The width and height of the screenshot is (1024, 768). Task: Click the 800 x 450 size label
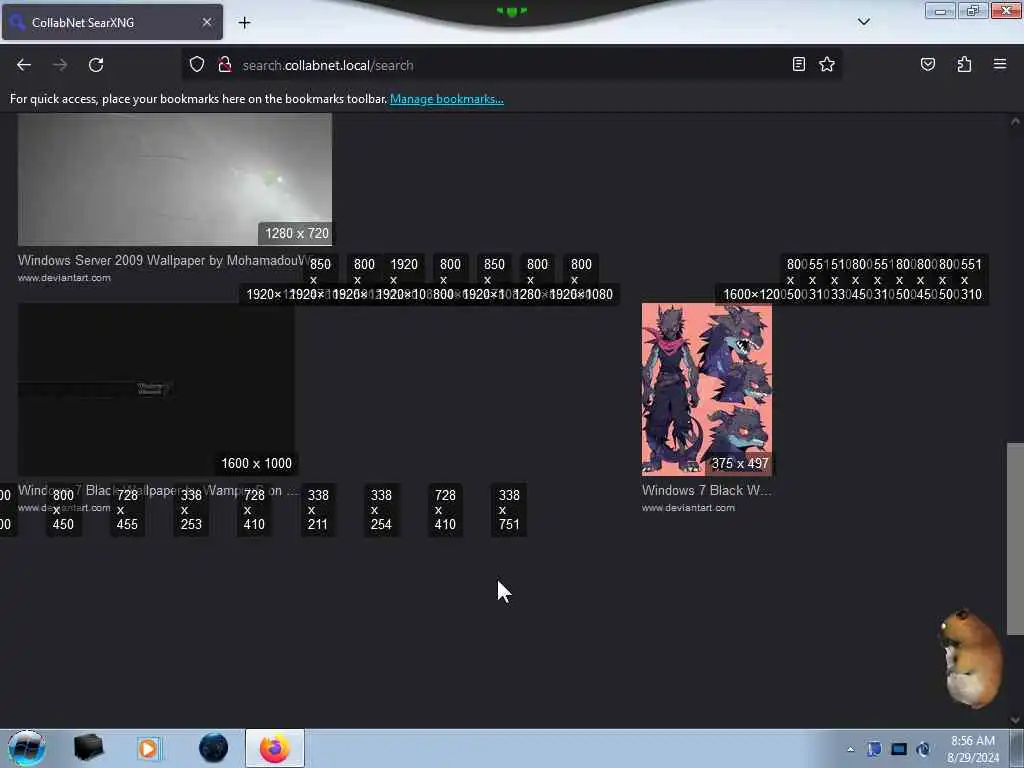pos(63,510)
